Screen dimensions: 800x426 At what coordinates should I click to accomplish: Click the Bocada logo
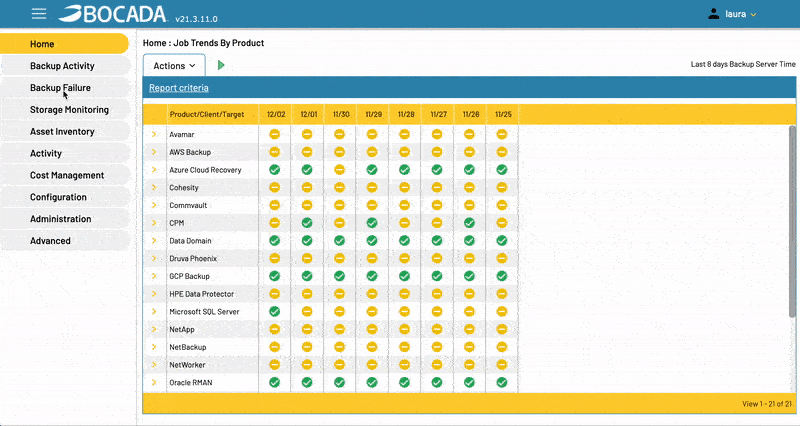[112, 14]
